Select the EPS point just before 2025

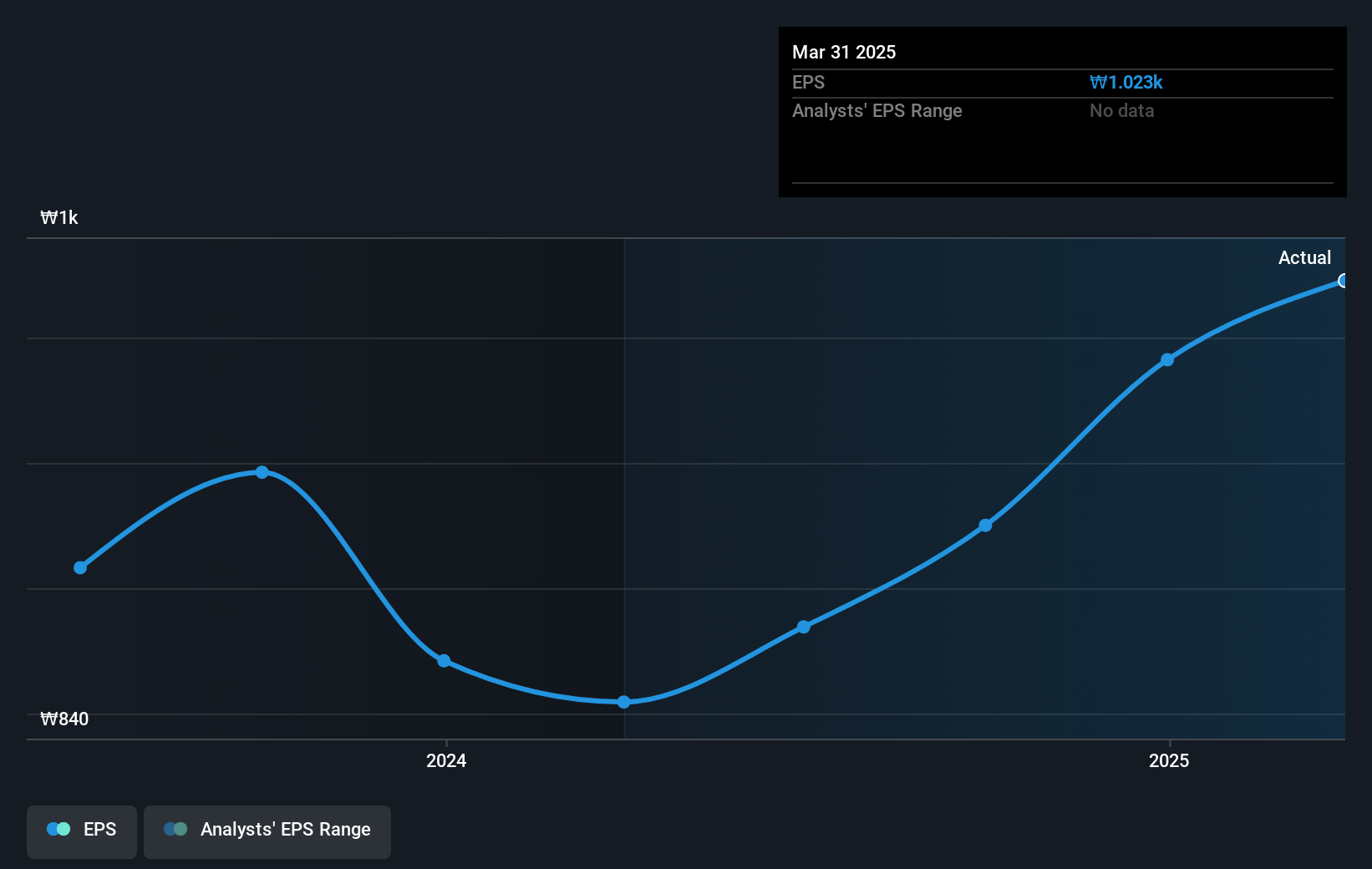(985, 526)
